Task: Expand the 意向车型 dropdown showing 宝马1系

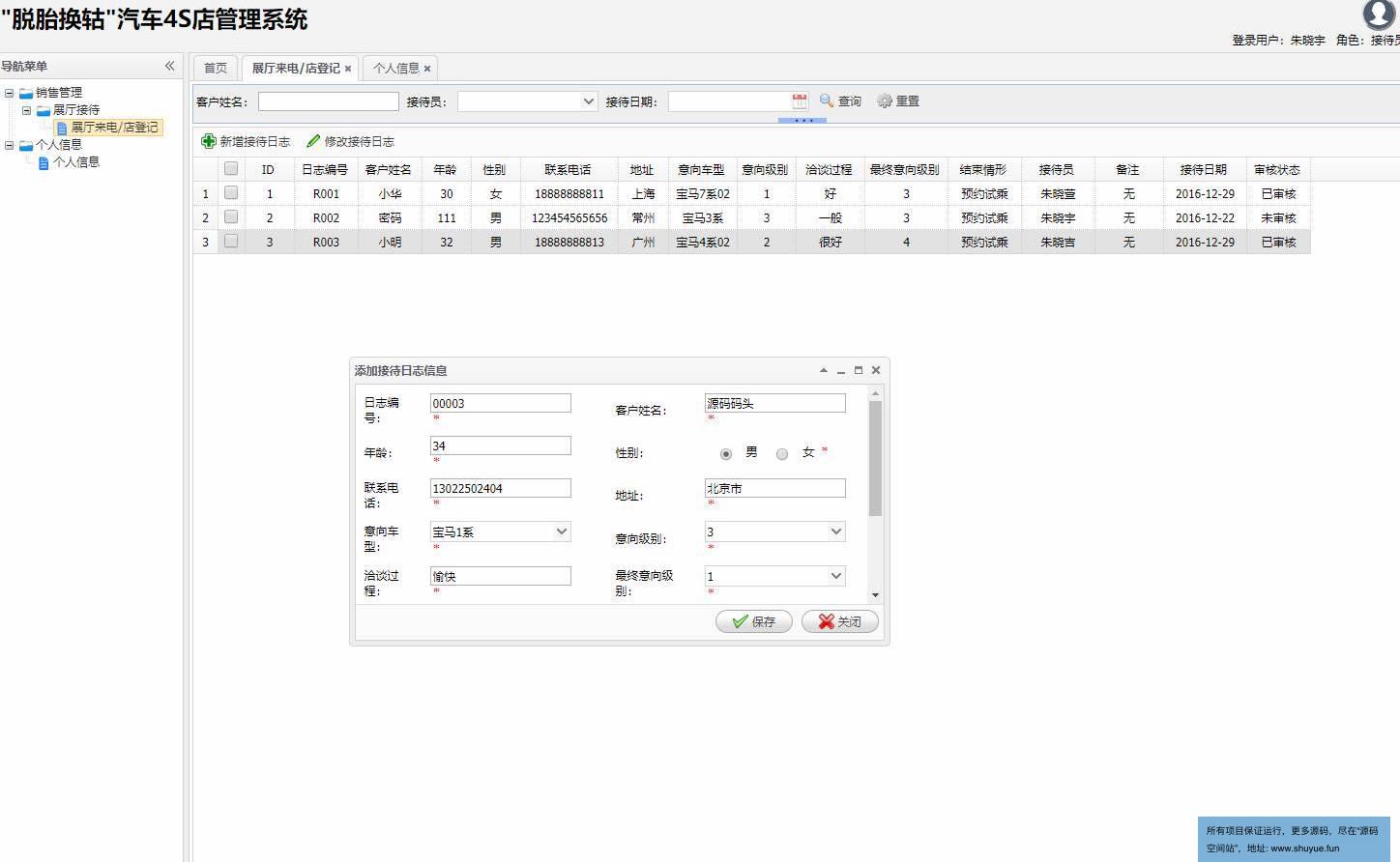Action: (x=561, y=532)
